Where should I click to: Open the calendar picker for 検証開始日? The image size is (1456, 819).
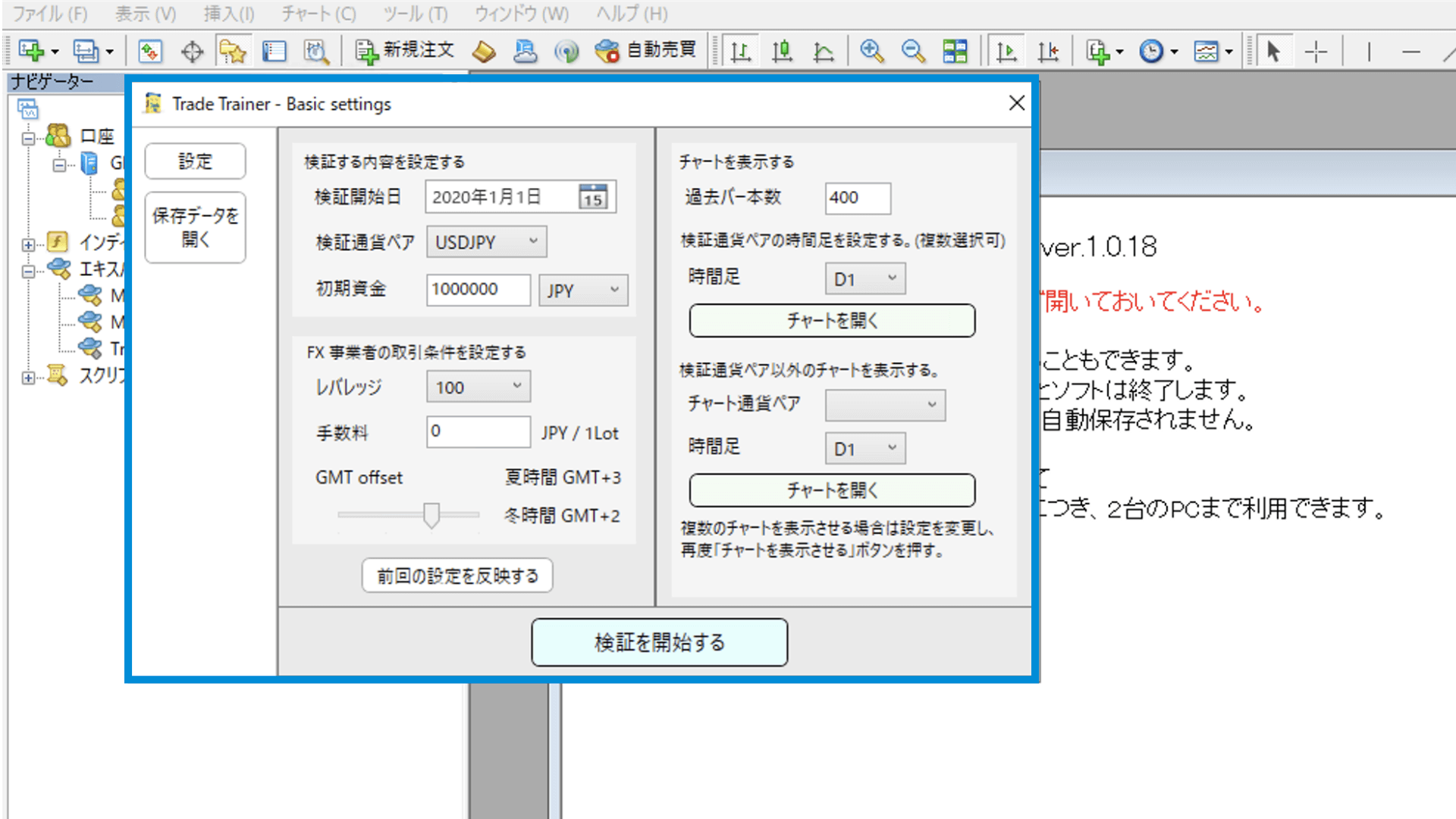(593, 197)
